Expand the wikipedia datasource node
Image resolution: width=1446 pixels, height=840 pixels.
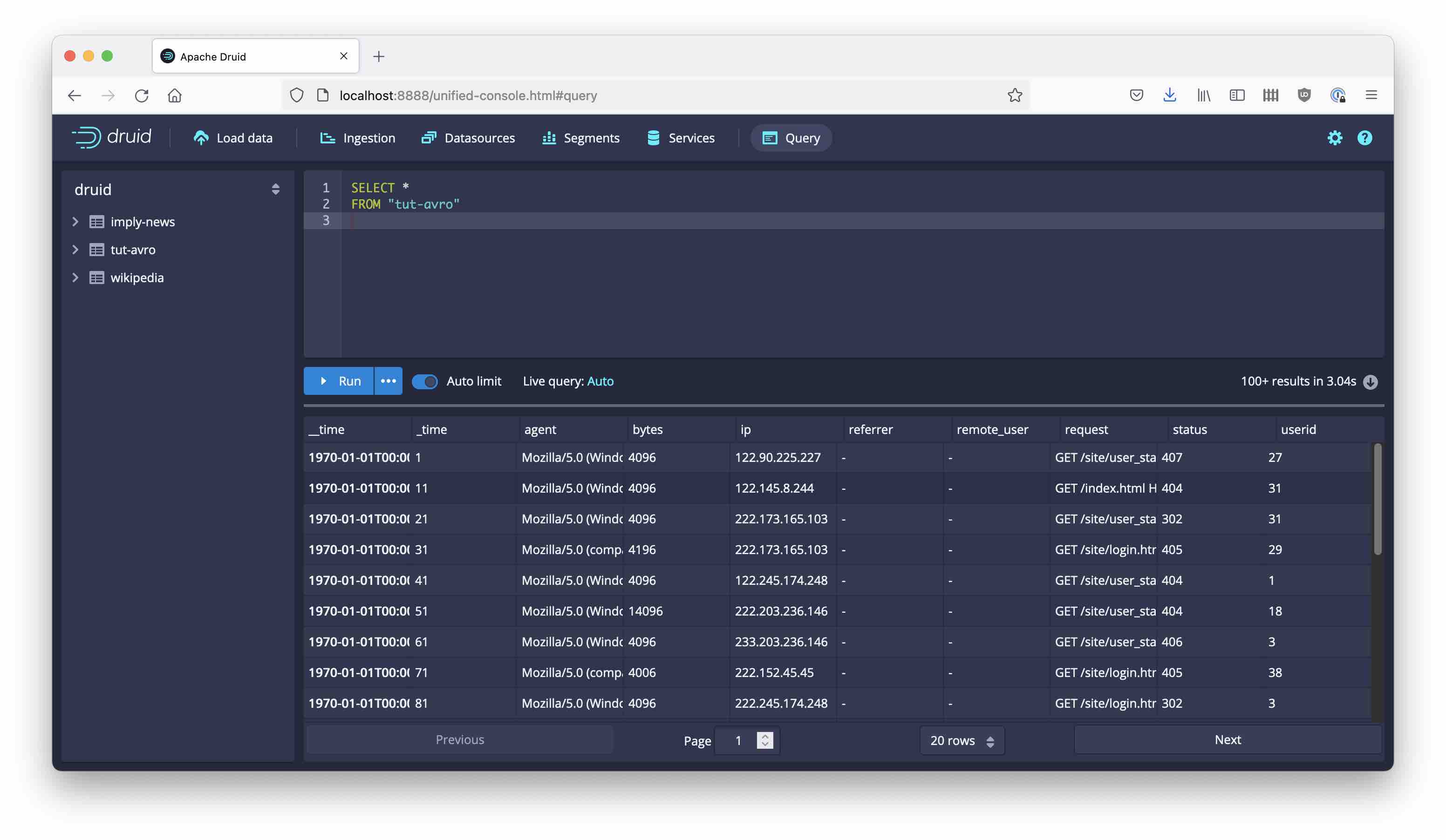pos(75,278)
